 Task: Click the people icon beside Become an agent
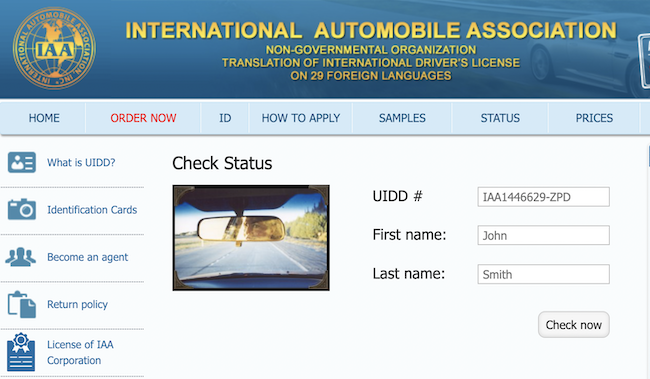tap(20, 257)
